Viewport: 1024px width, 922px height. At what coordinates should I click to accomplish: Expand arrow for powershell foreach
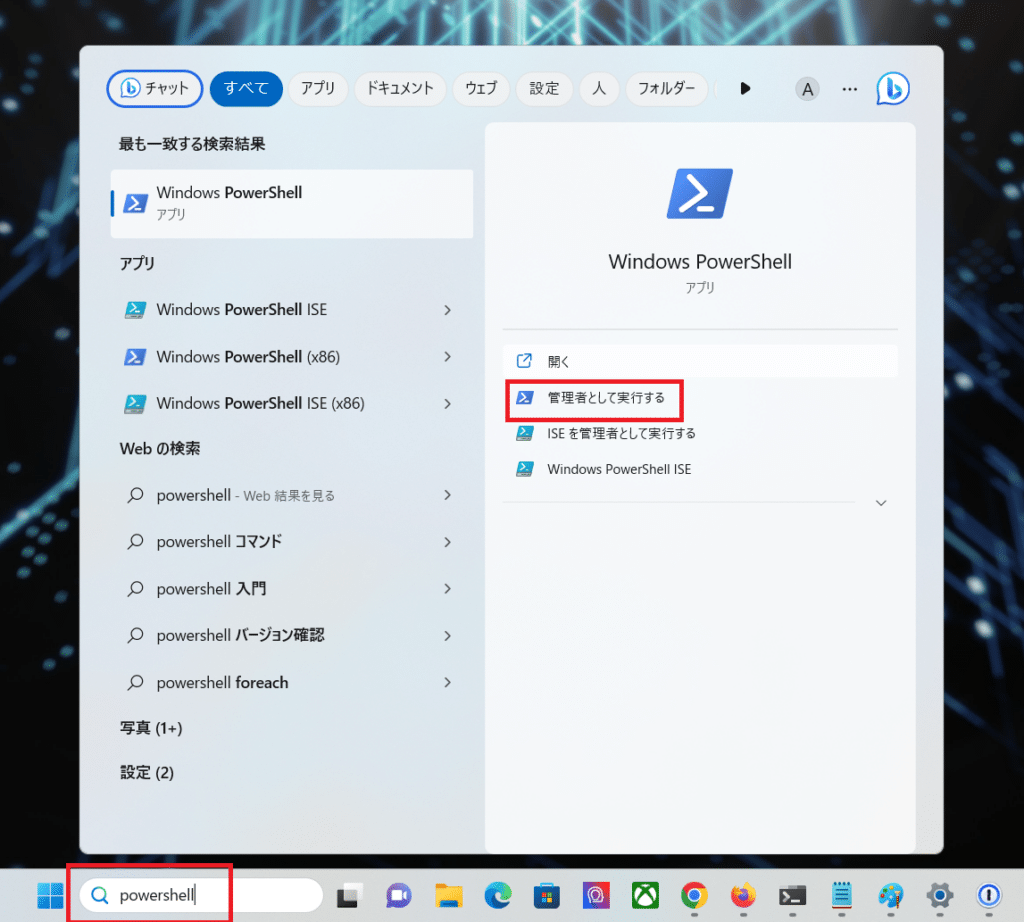pyautogui.click(x=447, y=682)
